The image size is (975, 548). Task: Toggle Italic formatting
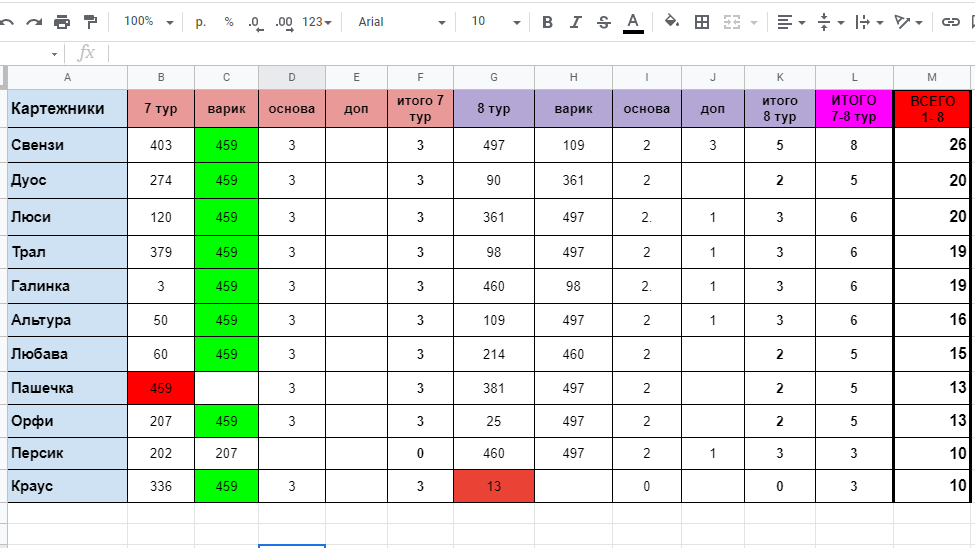coord(575,22)
